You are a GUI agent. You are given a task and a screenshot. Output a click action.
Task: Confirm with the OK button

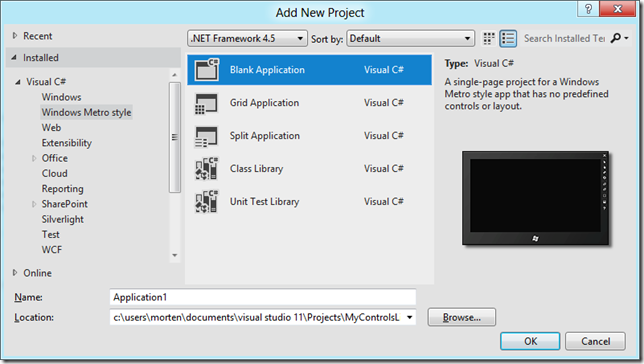(x=530, y=341)
